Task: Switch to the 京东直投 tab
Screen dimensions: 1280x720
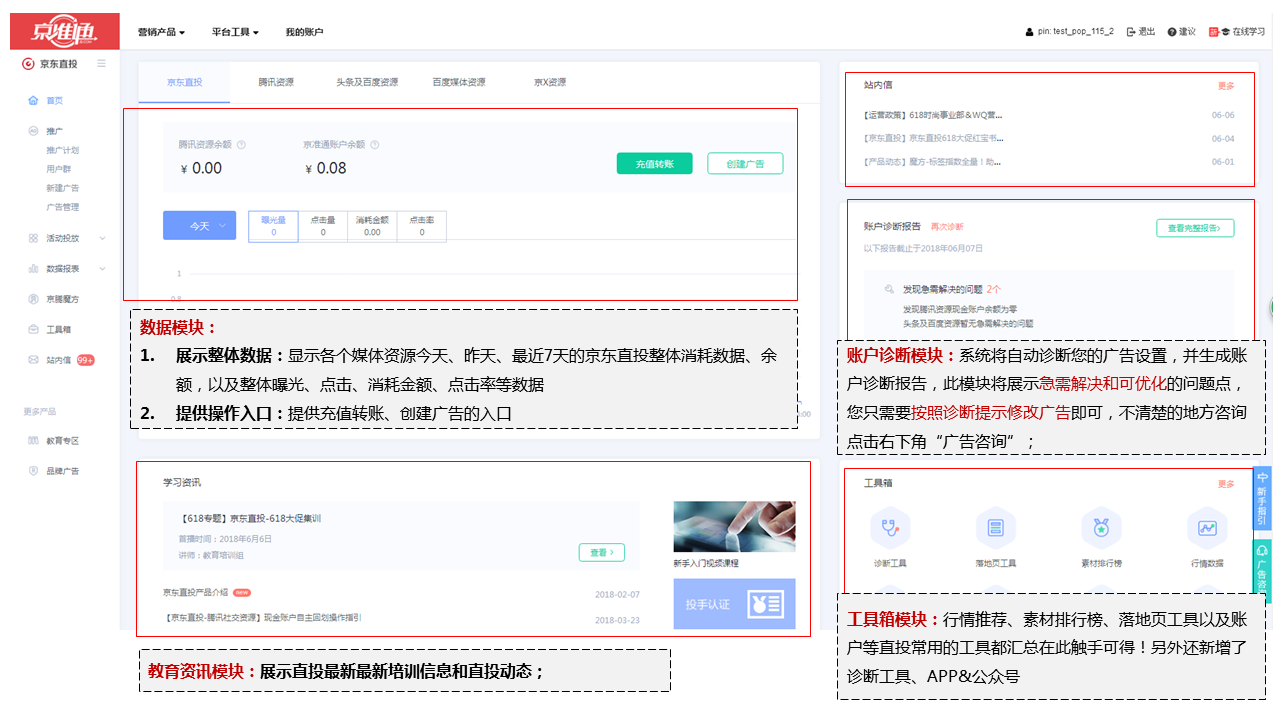Action: pos(184,82)
